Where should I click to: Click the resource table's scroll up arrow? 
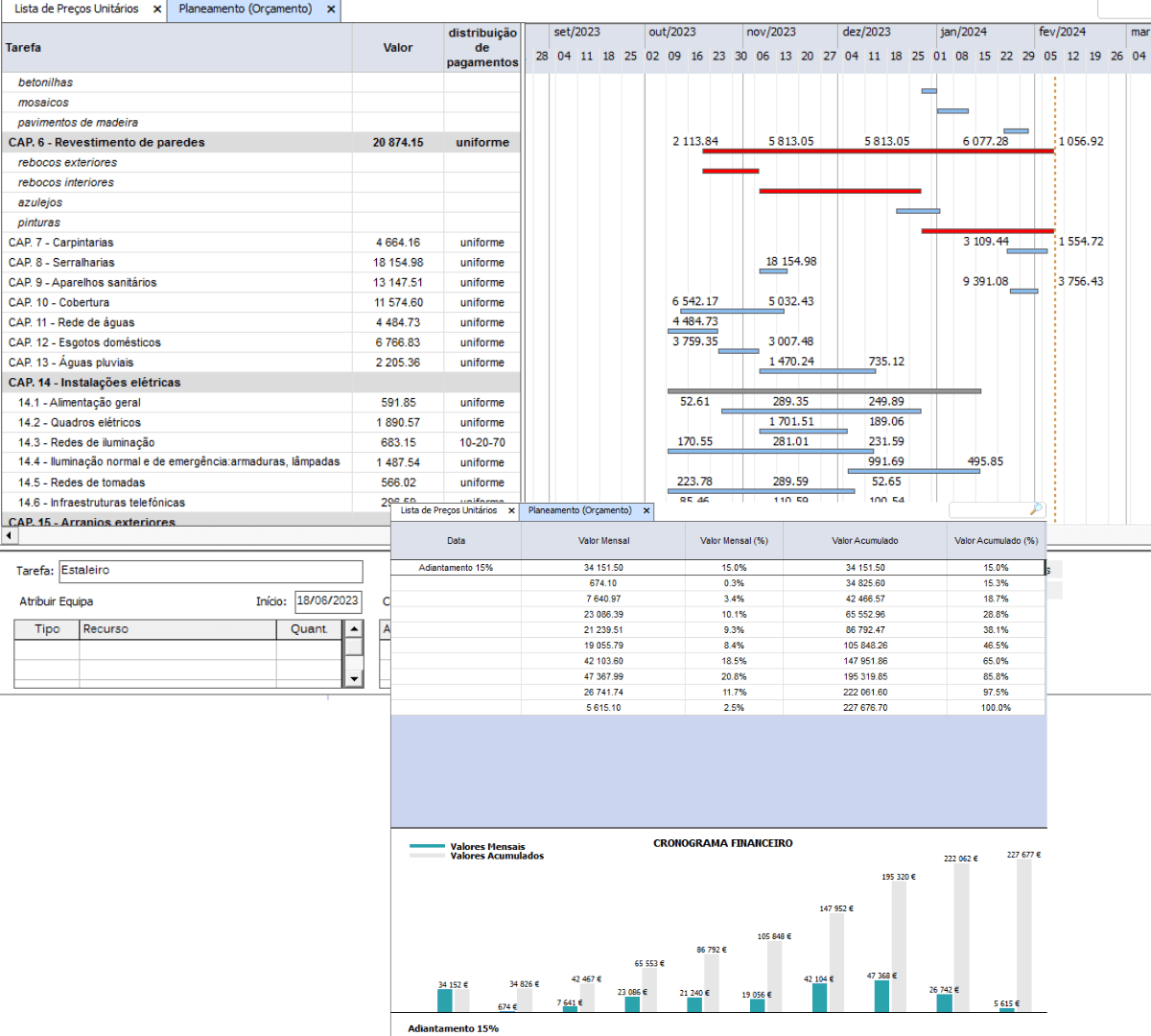point(354,629)
